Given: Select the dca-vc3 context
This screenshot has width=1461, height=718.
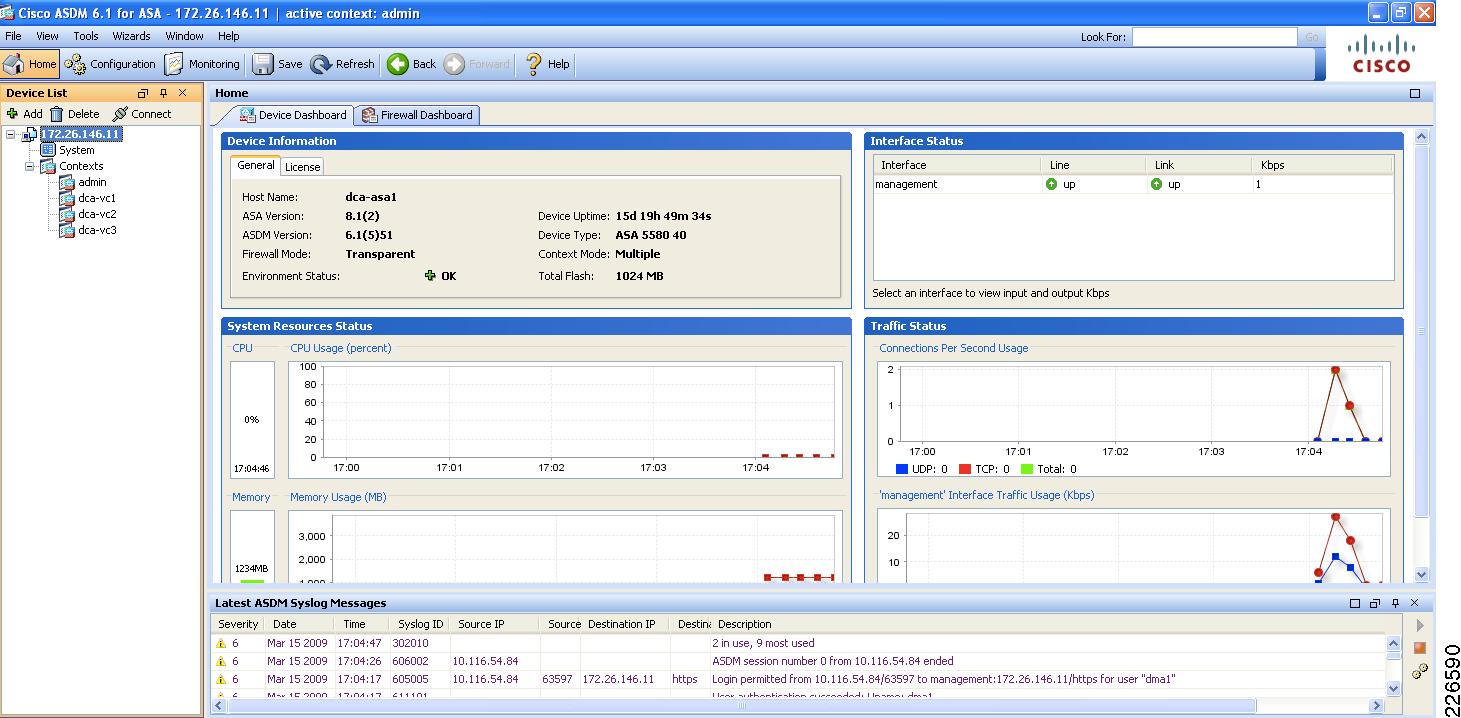Looking at the screenshot, I should (x=97, y=230).
